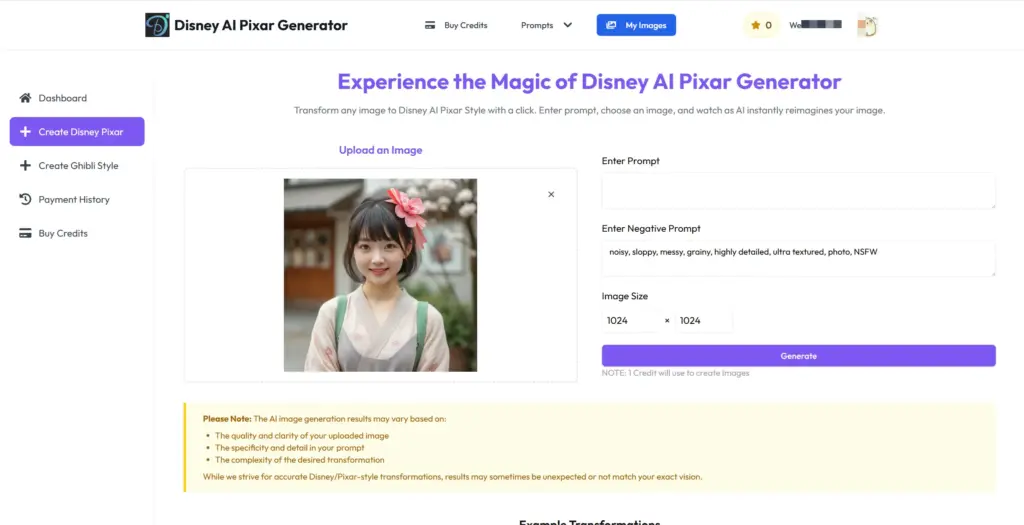The height and width of the screenshot is (525, 1024).
Task: Click the Buy Credits link in header
Action: tap(466, 25)
